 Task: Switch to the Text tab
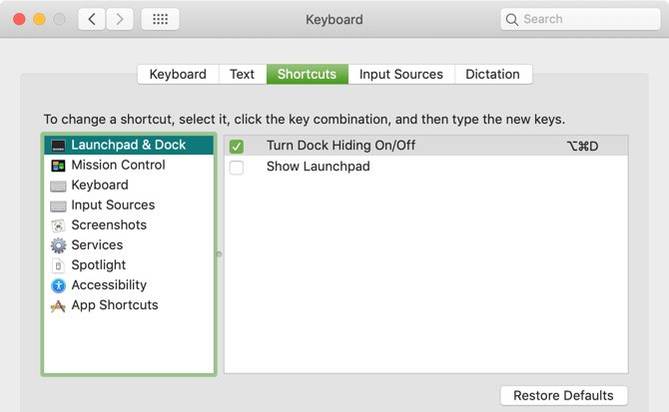tap(242, 74)
